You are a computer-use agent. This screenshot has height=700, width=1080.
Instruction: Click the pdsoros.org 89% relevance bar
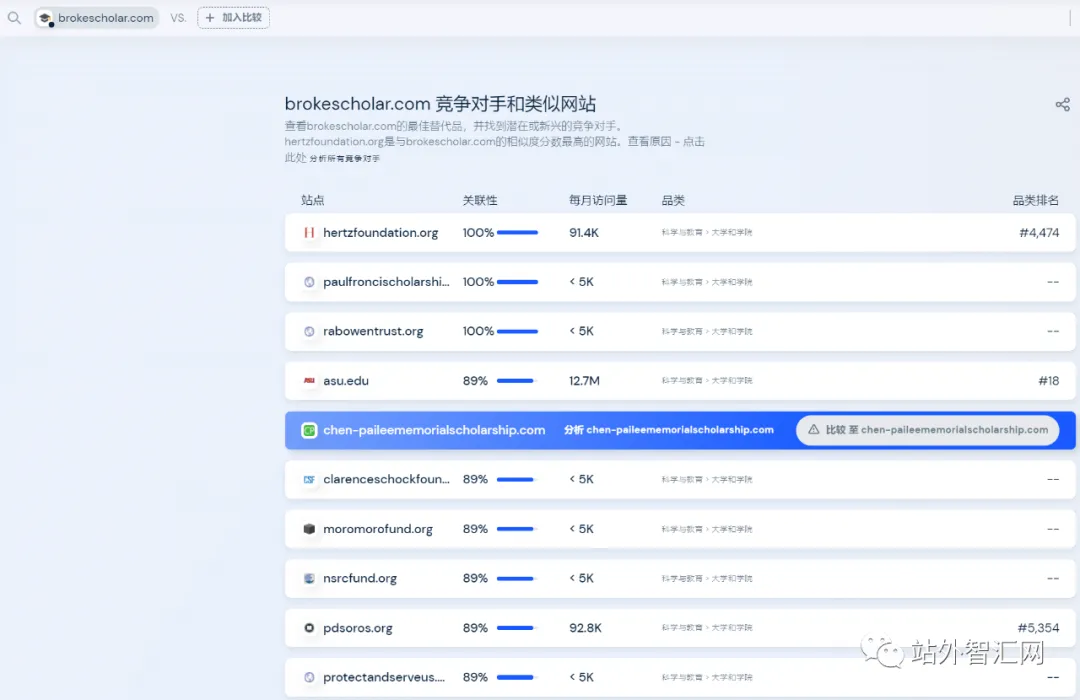point(515,628)
